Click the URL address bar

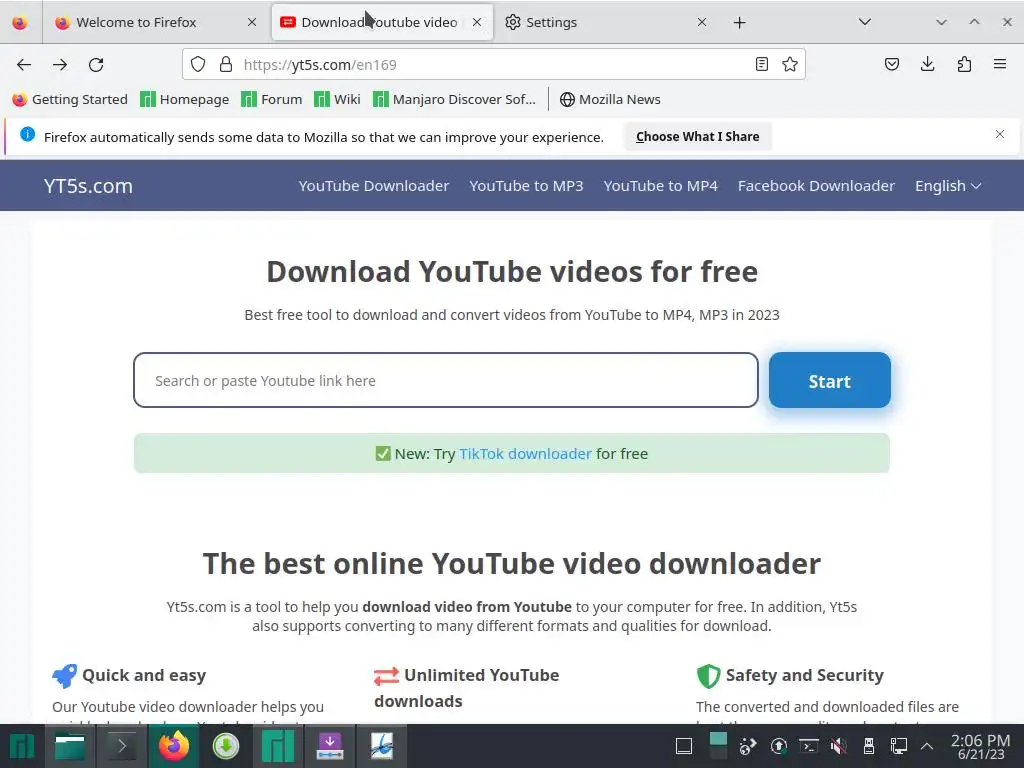point(493,65)
